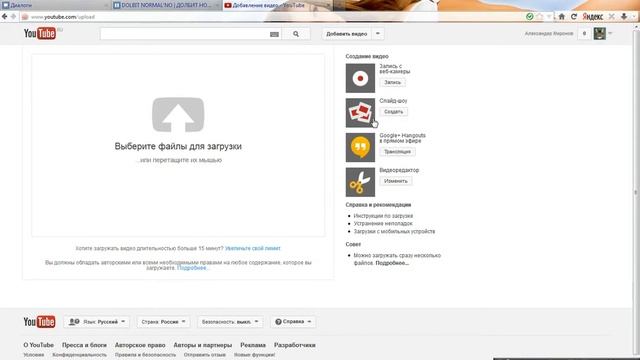Open the Пресса и блоги footer link
The image size is (640, 360).
(x=84, y=345)
